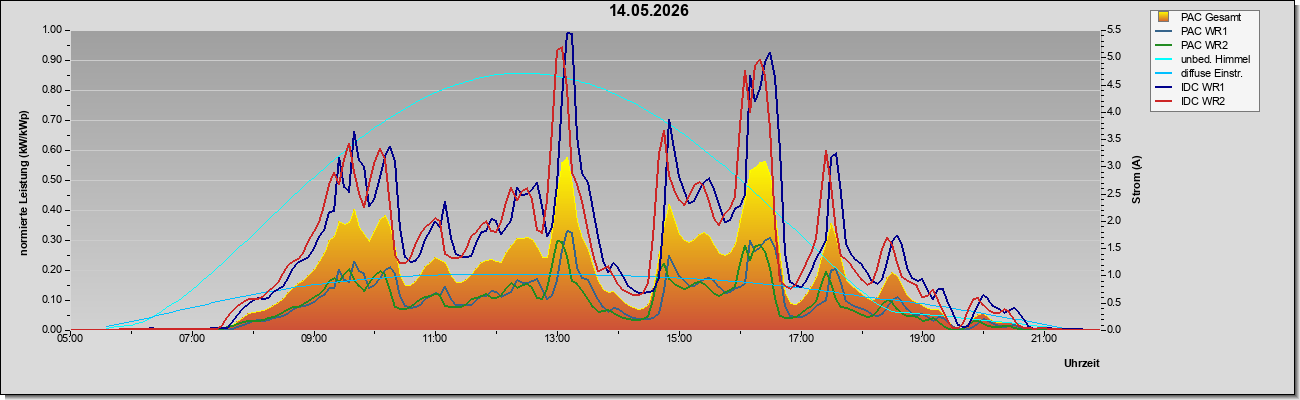Select the IDC WR1 legend entry
This screenshot has height=400, width=1300.
(1203, 87)
